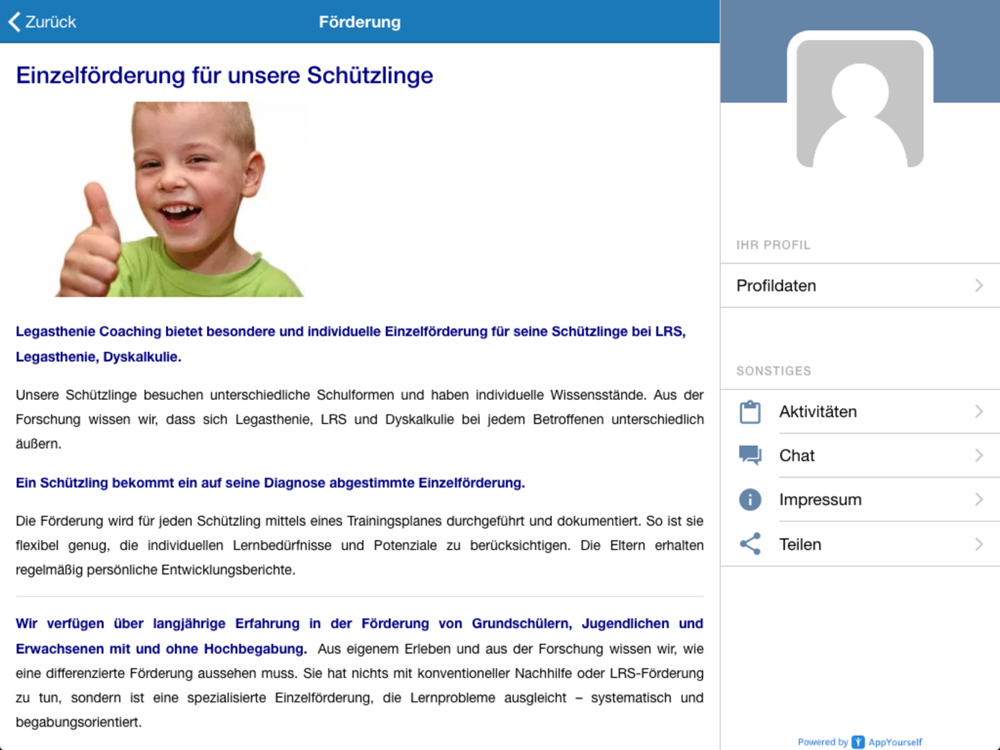This screenshot has height=750, width=1000.
Task: Expand Profildaten via its right chevron
Action: [x=979, y=285]
